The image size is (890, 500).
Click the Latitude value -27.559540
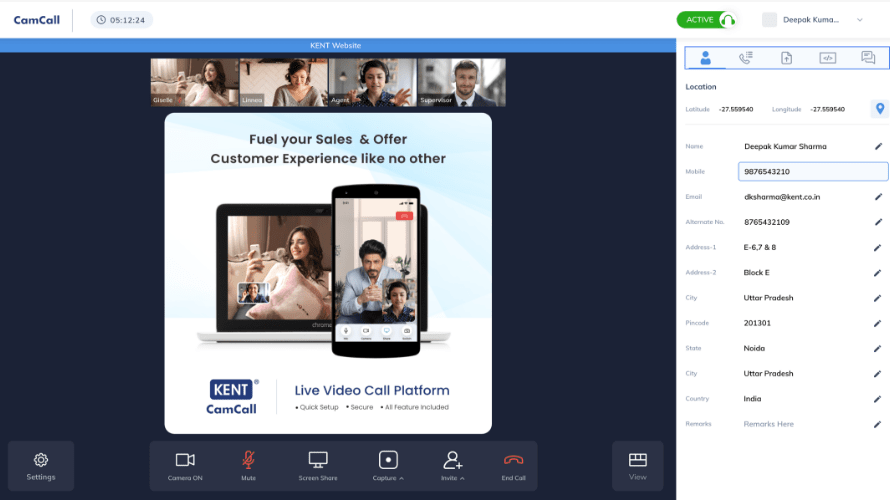(736, 109)
